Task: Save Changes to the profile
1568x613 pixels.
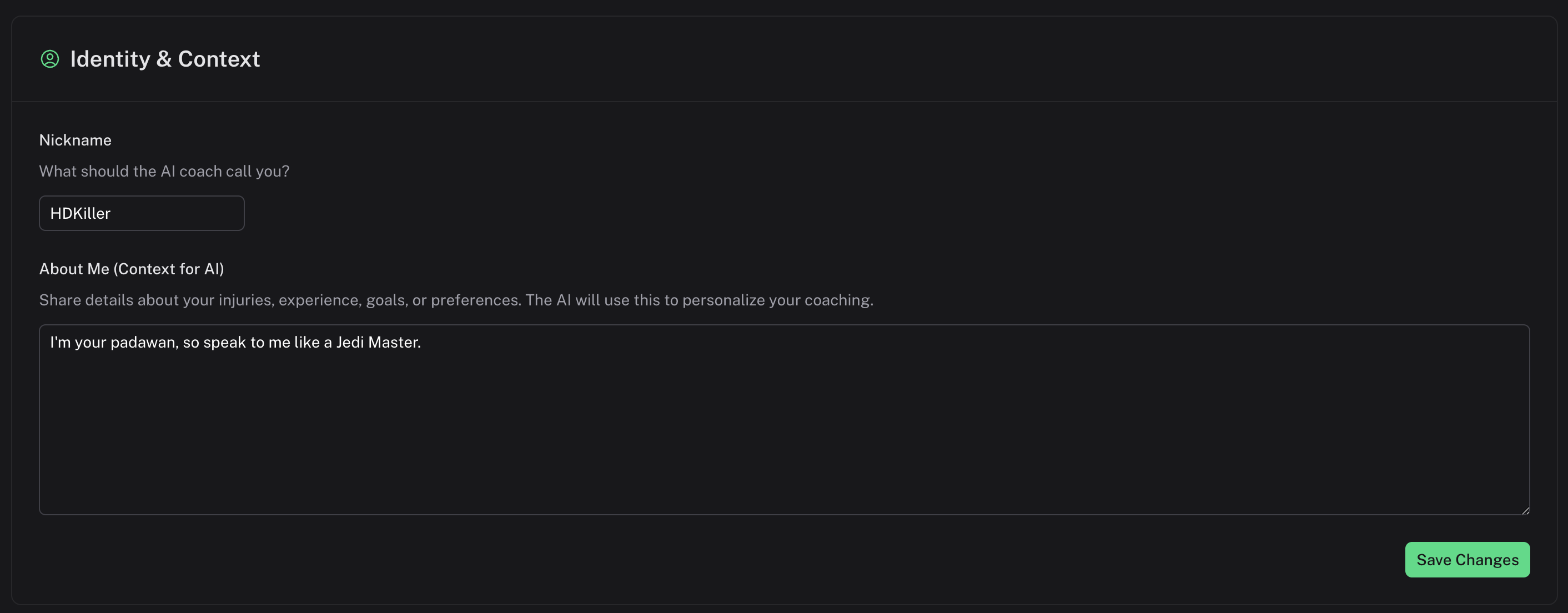Action: tap(1467, 560)
